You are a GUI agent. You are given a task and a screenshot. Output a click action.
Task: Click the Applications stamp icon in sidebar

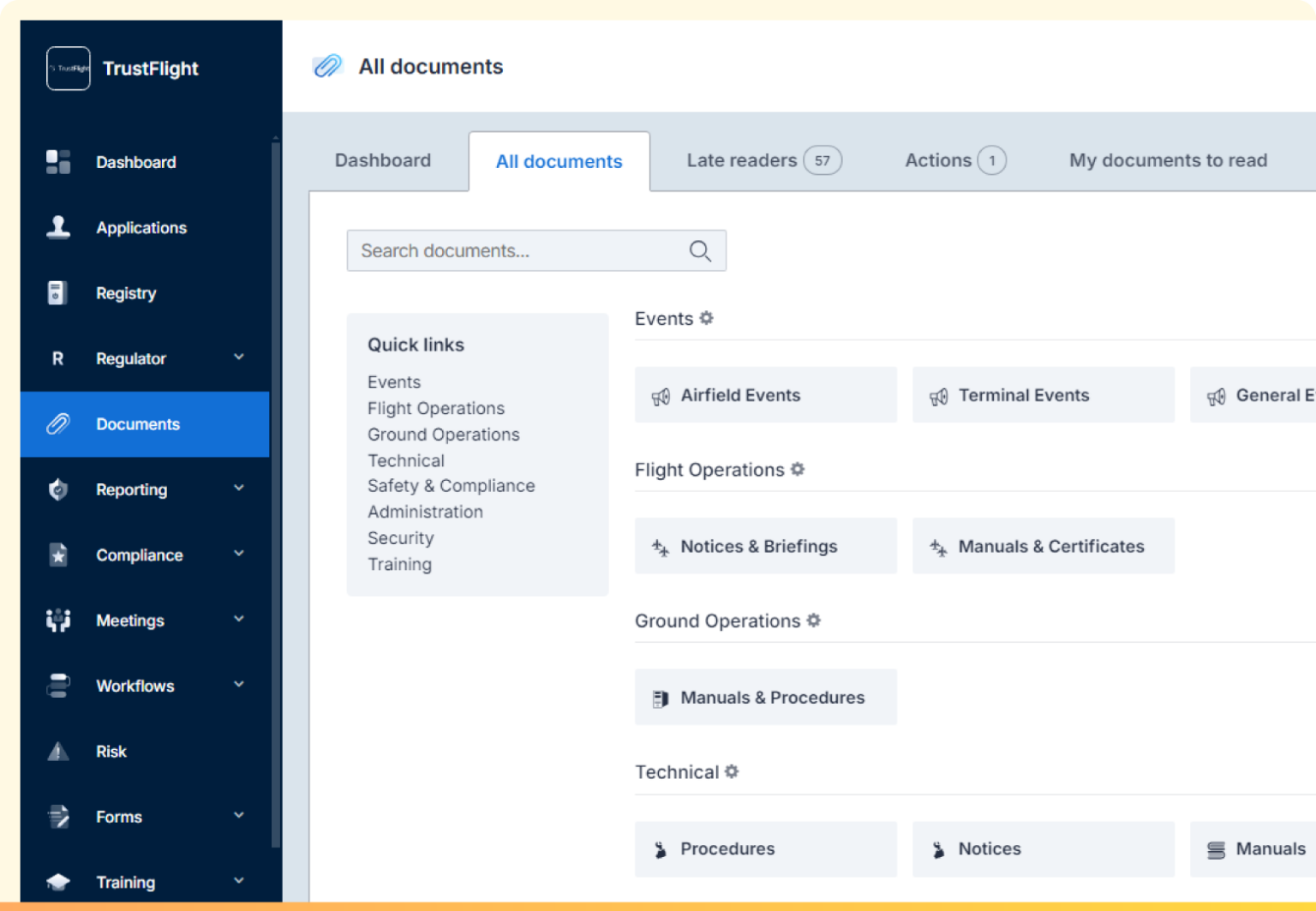[57, 226]
